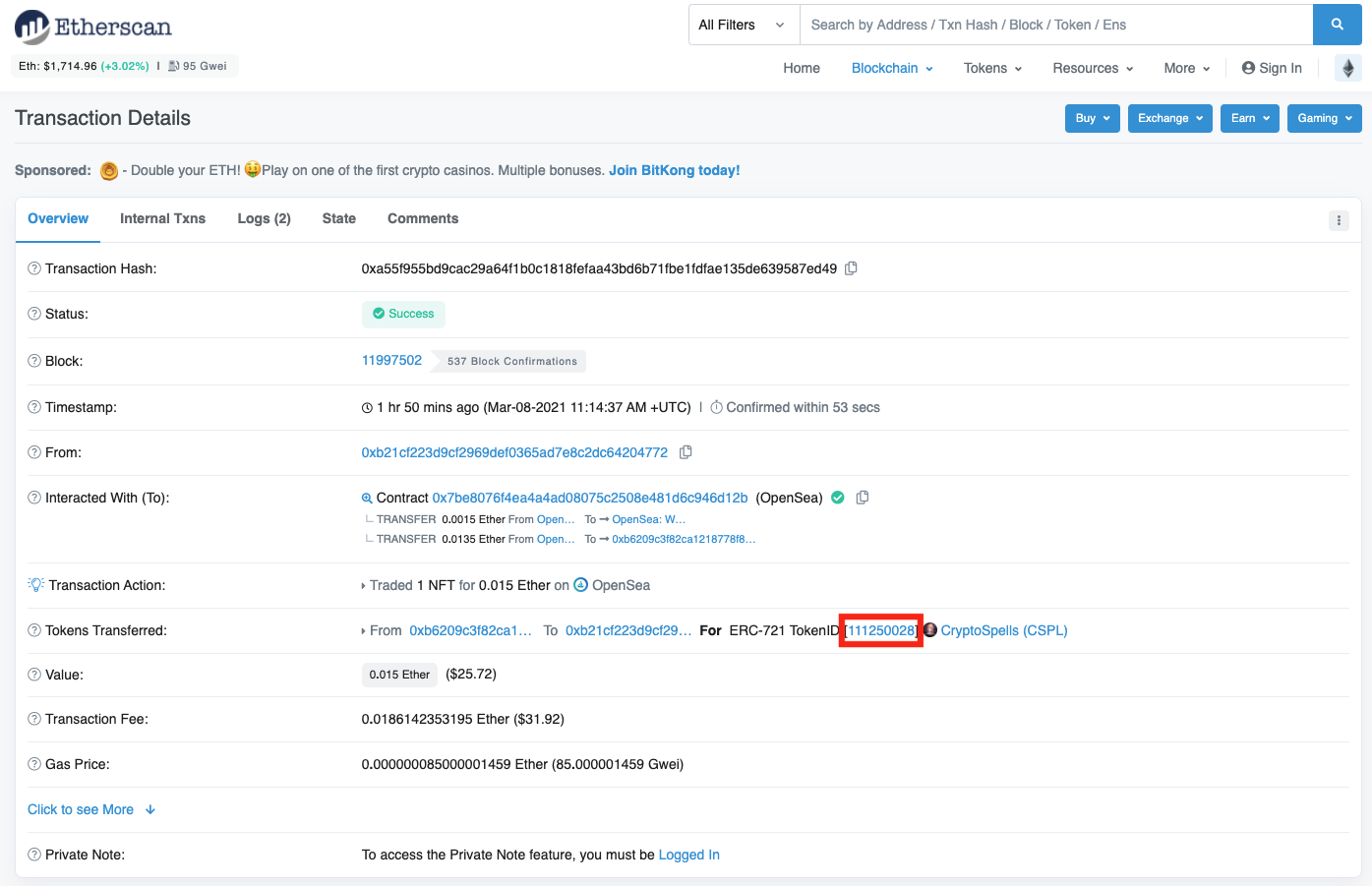Click the help icon next to Timestamp
This screenshot has height=886, width=1372.
(x=34, y=407)
